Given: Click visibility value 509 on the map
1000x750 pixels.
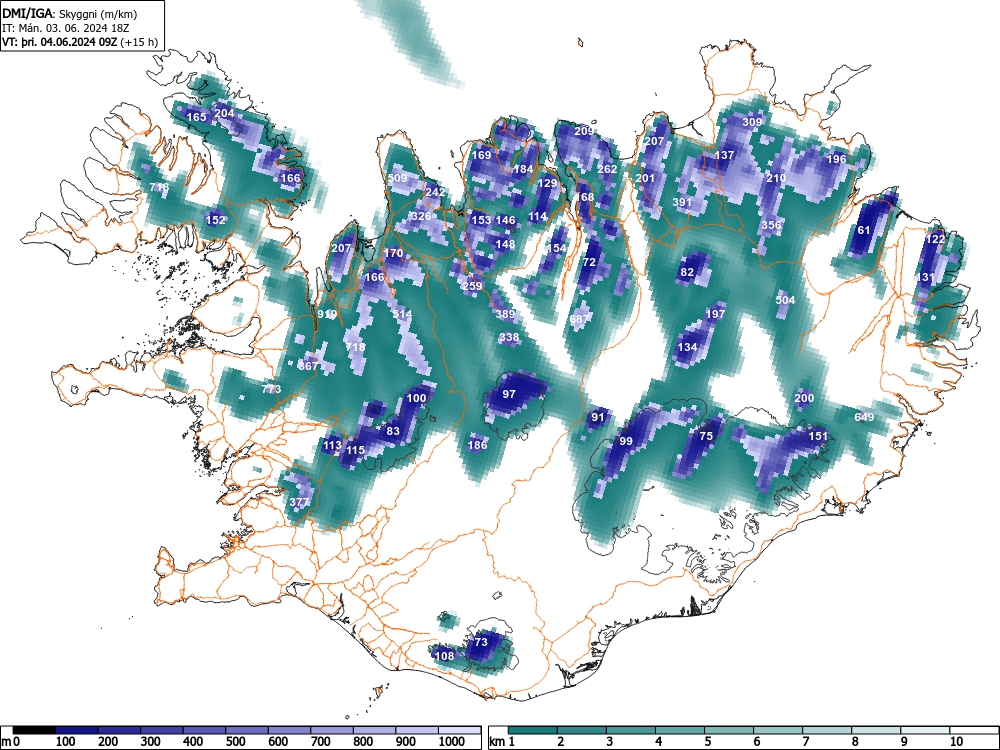Looking at the screenshot, I should [397, 178].
